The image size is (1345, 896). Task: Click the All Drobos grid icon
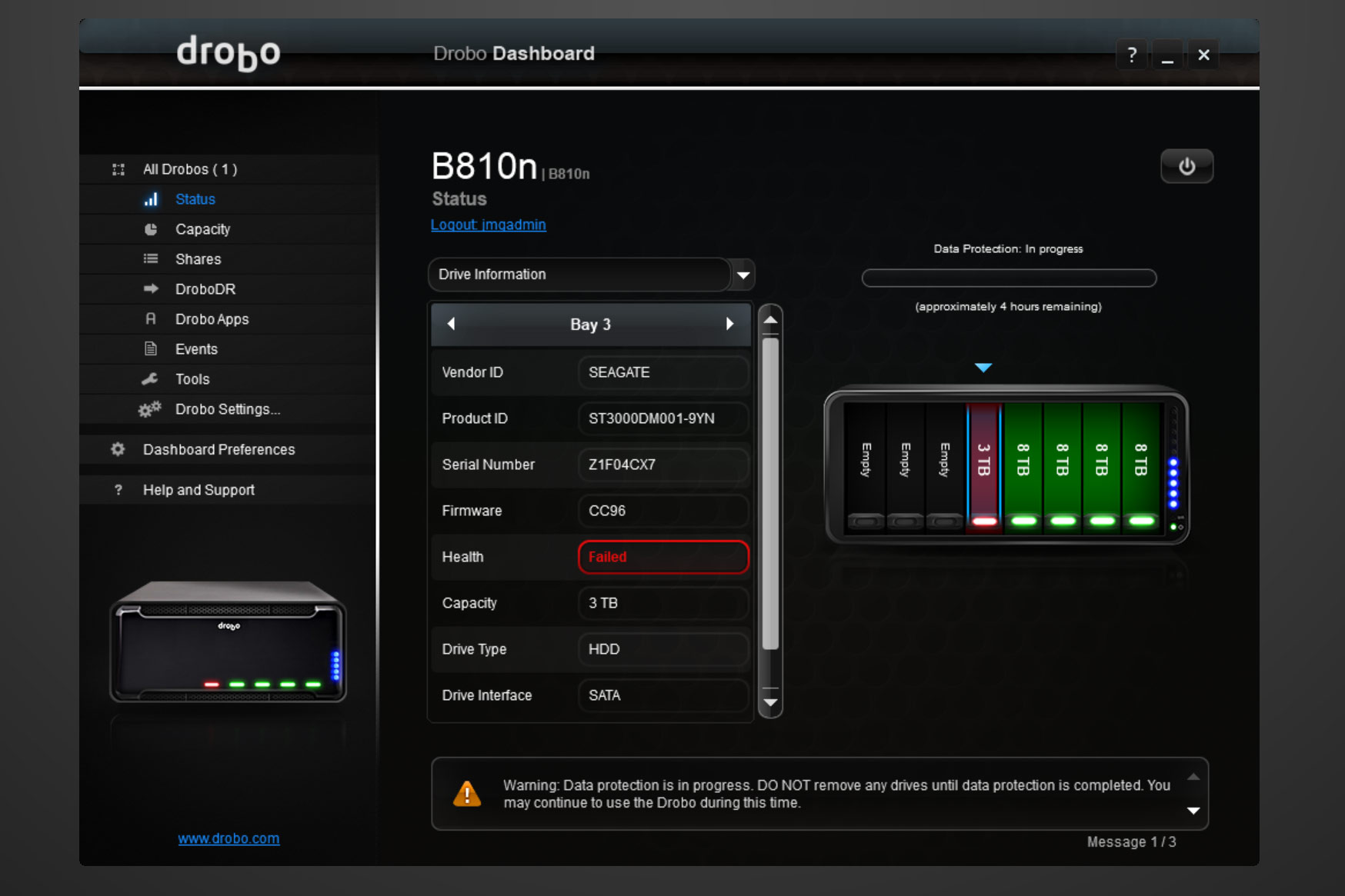click(x=118, y=169)
